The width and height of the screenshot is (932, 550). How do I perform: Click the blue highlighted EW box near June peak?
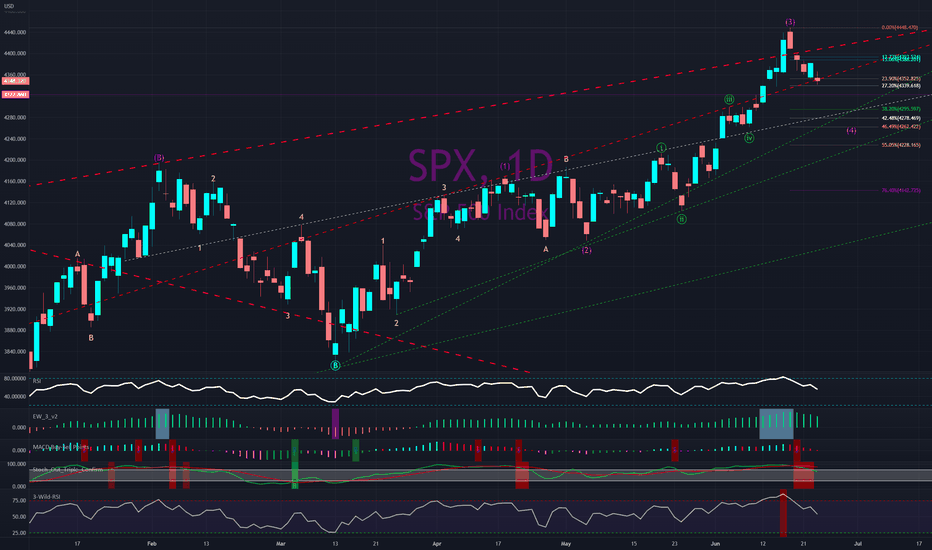click(776, 424)
